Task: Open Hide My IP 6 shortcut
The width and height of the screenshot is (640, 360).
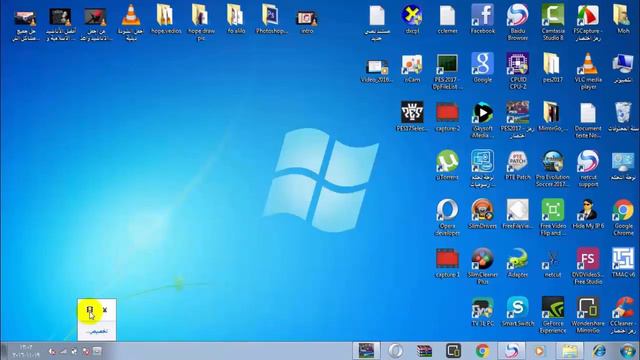Action: click(588, 214)
